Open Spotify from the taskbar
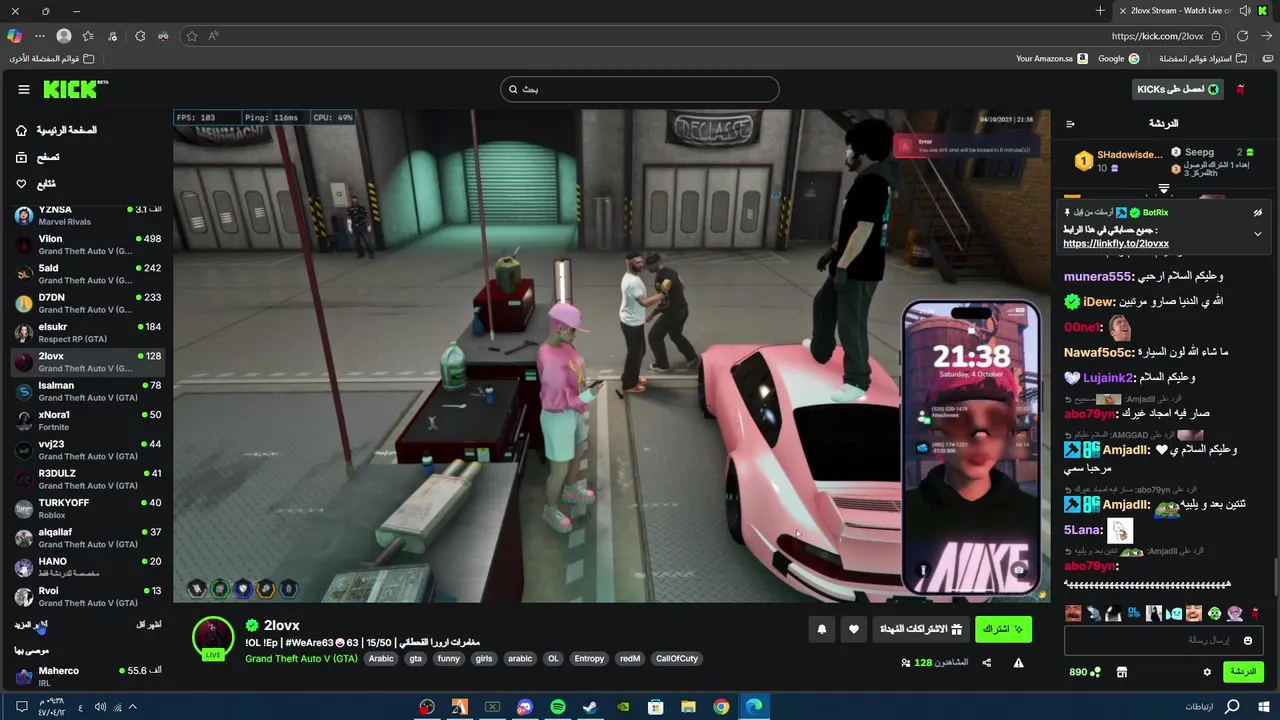 click(558, 707)
